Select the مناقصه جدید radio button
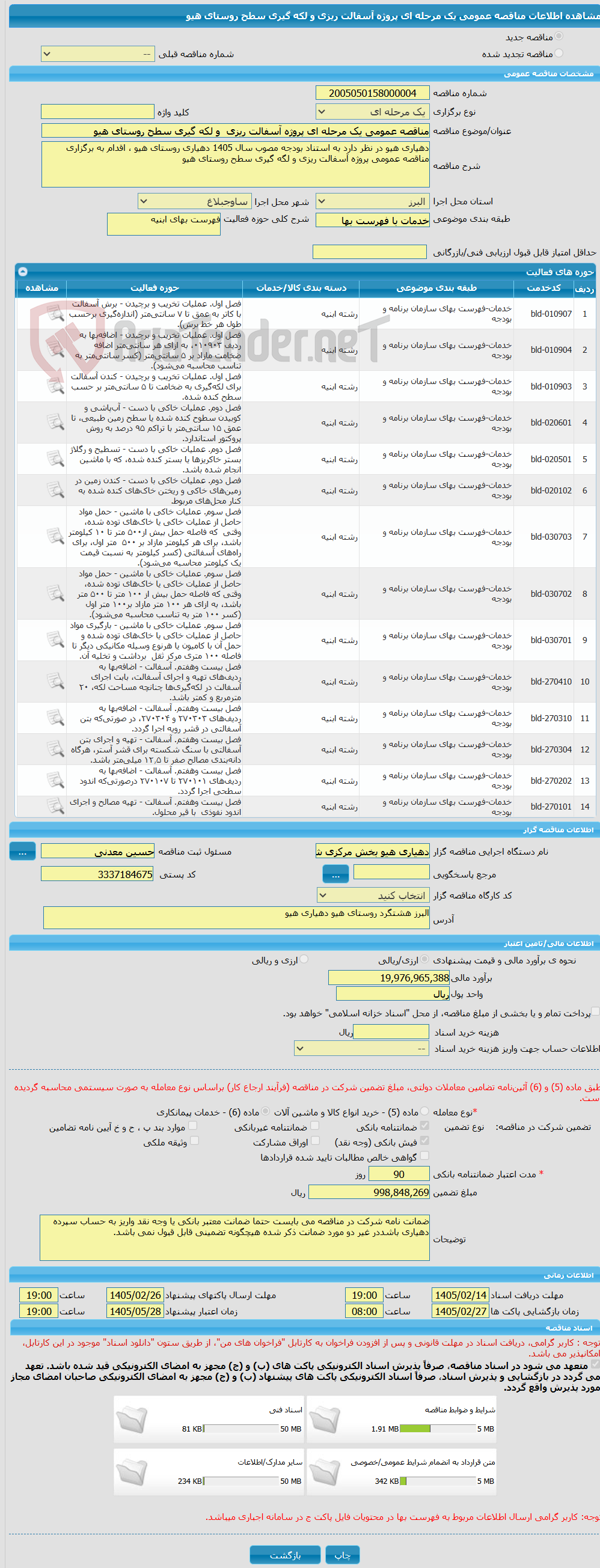 (559, 37)
